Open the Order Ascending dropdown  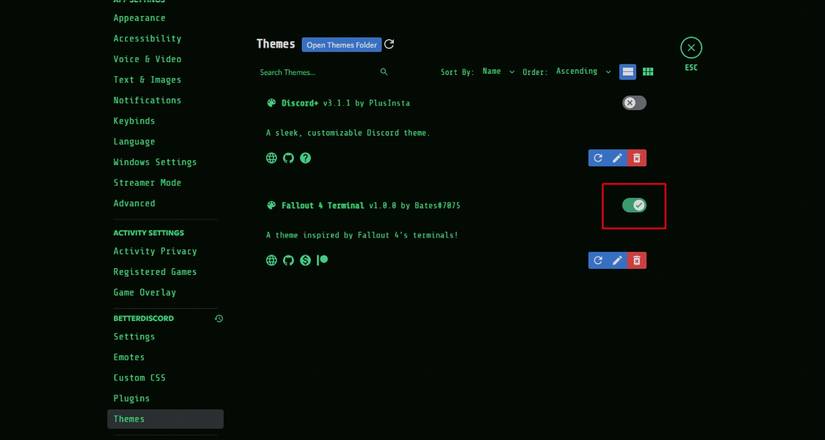coord(583,72)
